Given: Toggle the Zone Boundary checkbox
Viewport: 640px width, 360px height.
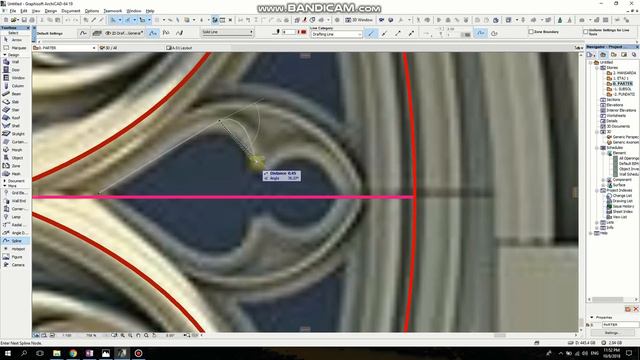Looking at the screenshot, I should click(531, 31).
